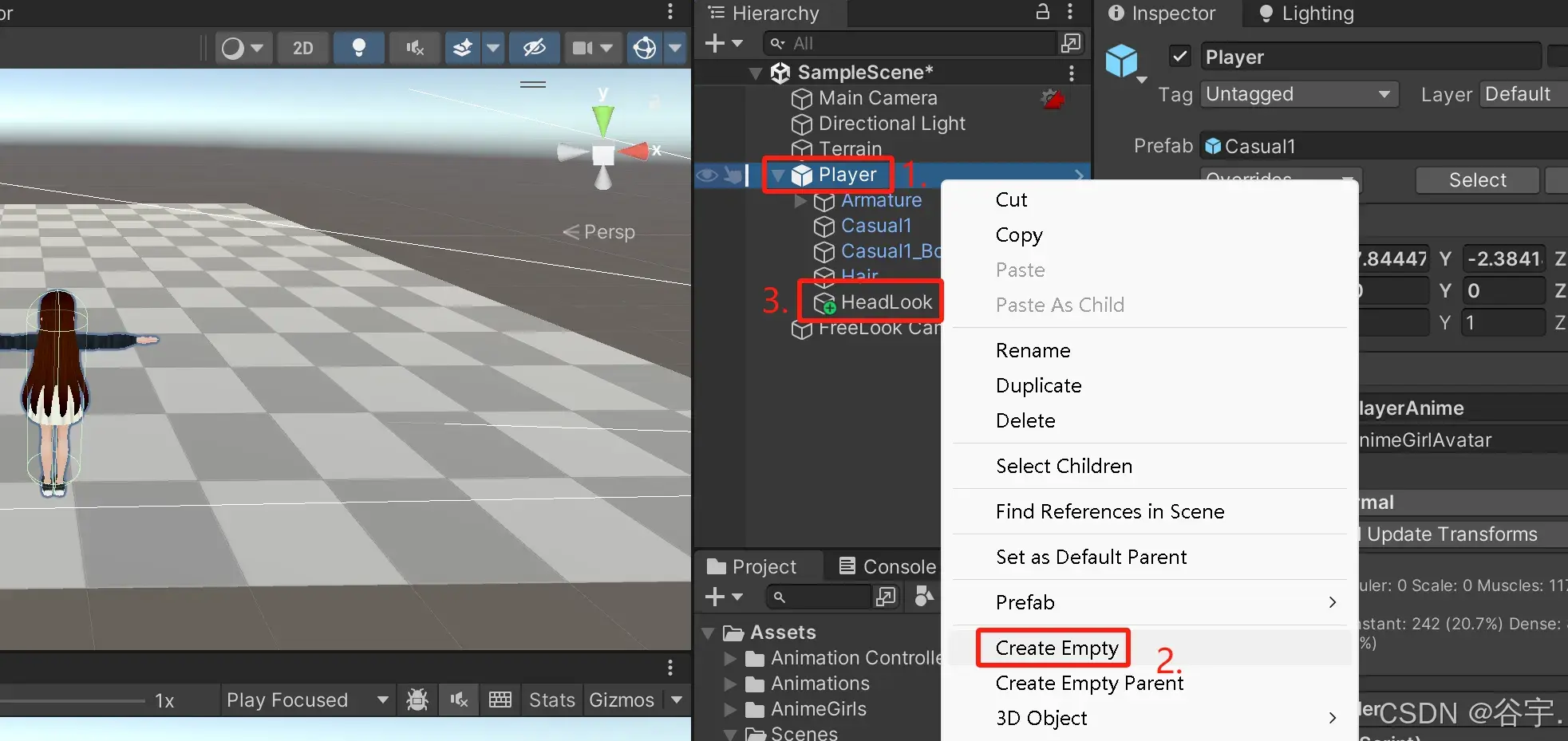Switch to the Project tab
Viewport: 1568px width, 741px height.
tap(752, 567)
